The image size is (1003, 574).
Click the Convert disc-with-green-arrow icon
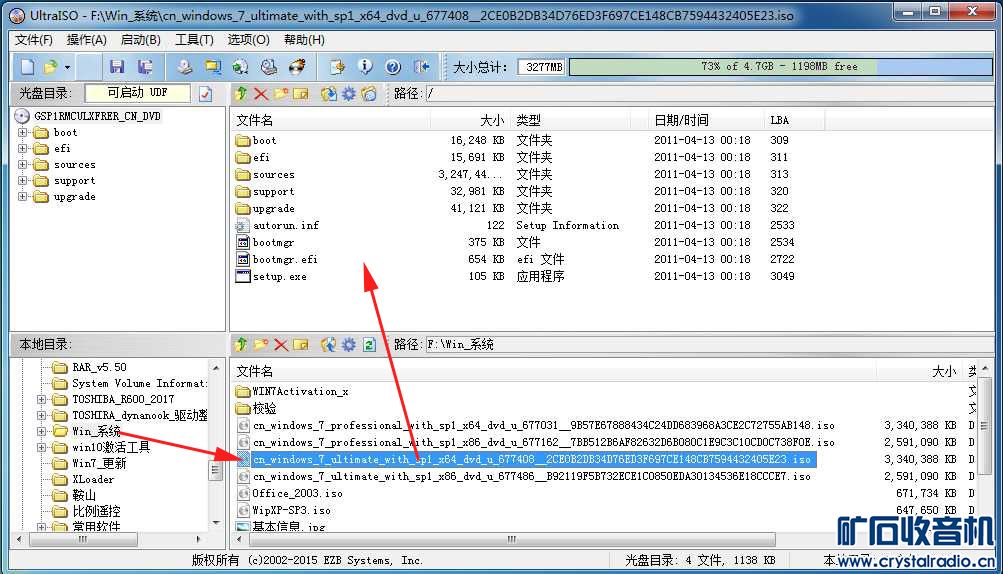pos(240,67)
